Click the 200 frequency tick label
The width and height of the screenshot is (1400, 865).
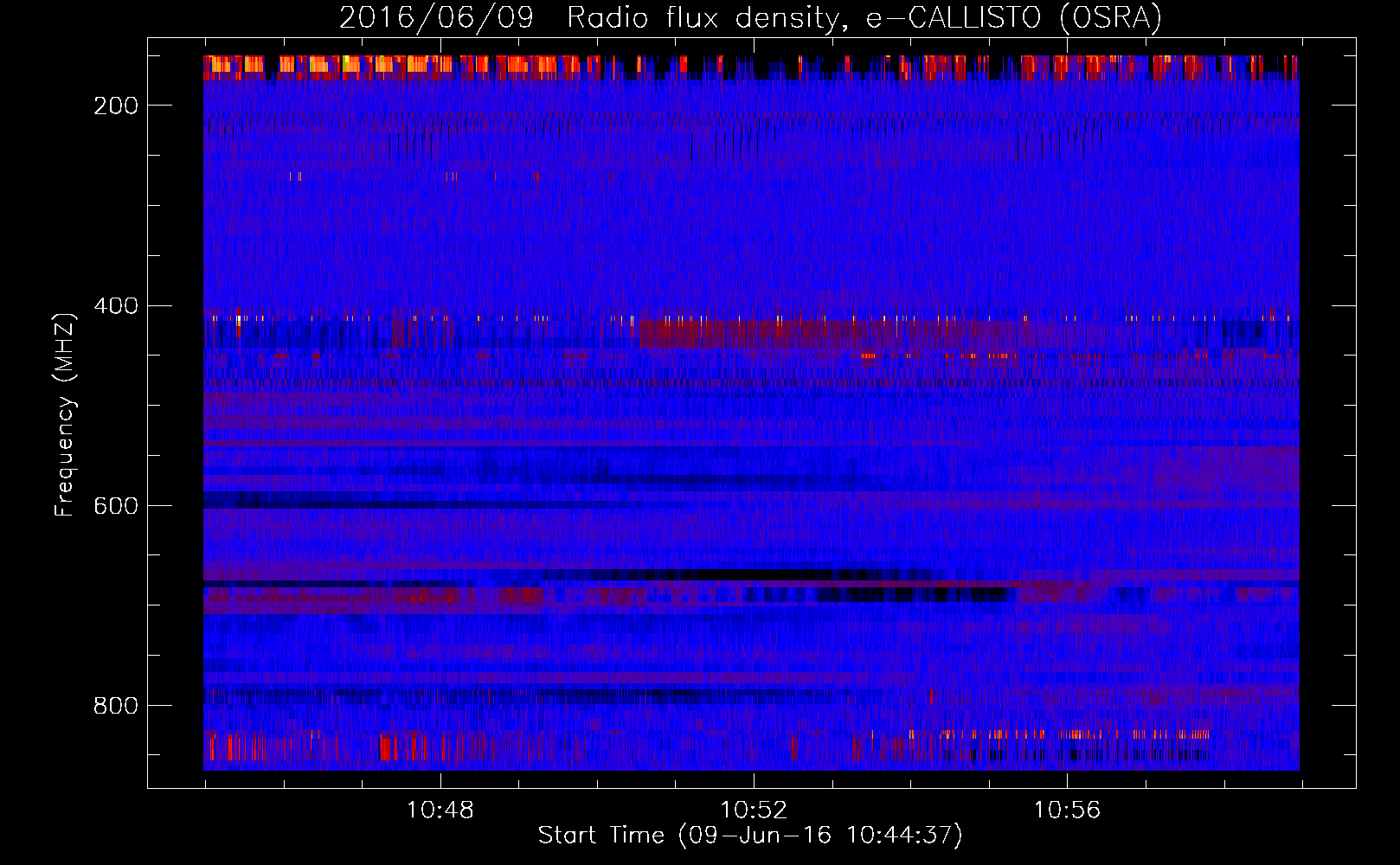tap(116, 106)
